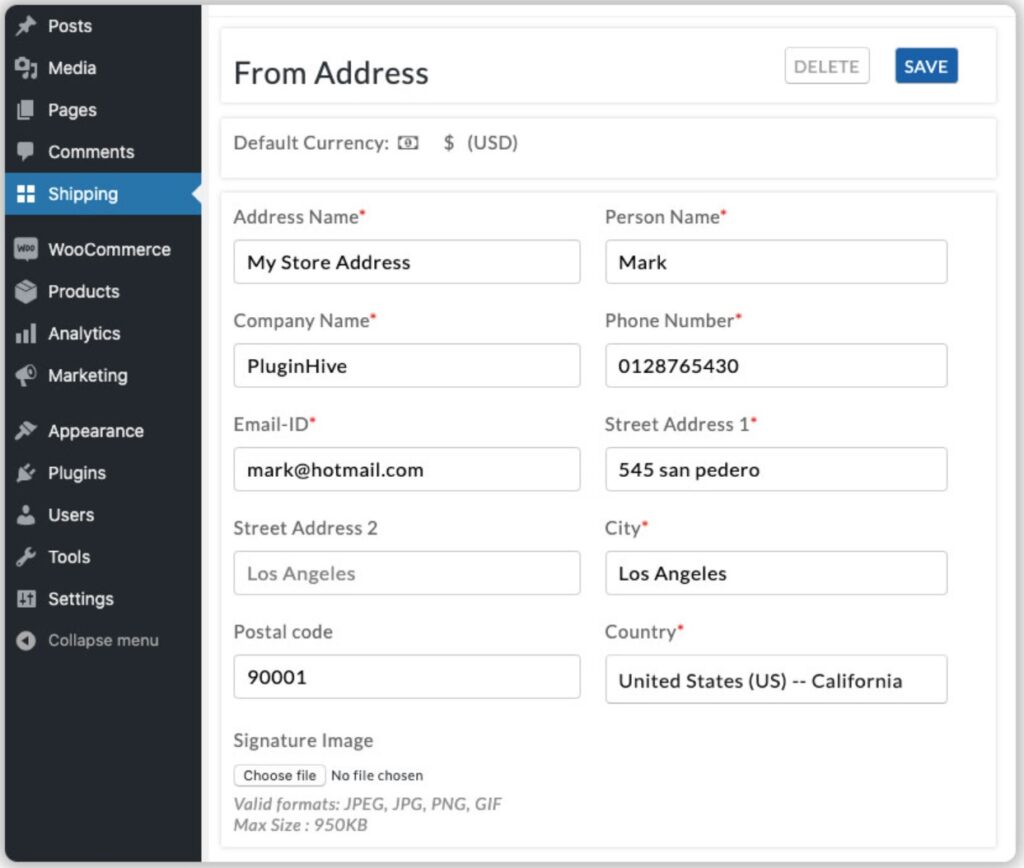The height and width of the screenshot is (868, 1024).
Task: Open the WooCommerce menu
Action: (103, 249)
